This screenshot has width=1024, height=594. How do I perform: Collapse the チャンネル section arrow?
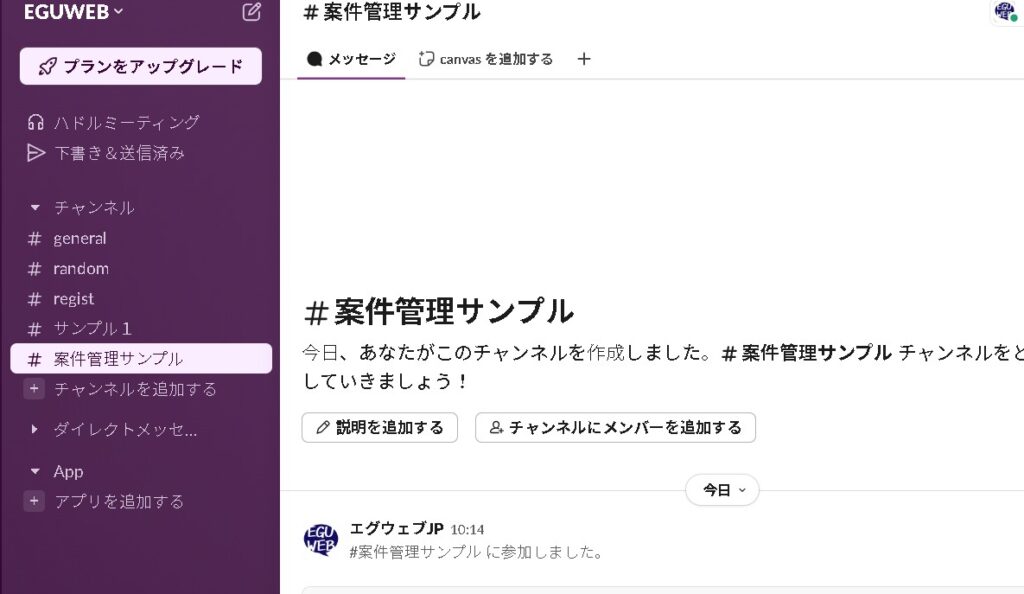35,208
